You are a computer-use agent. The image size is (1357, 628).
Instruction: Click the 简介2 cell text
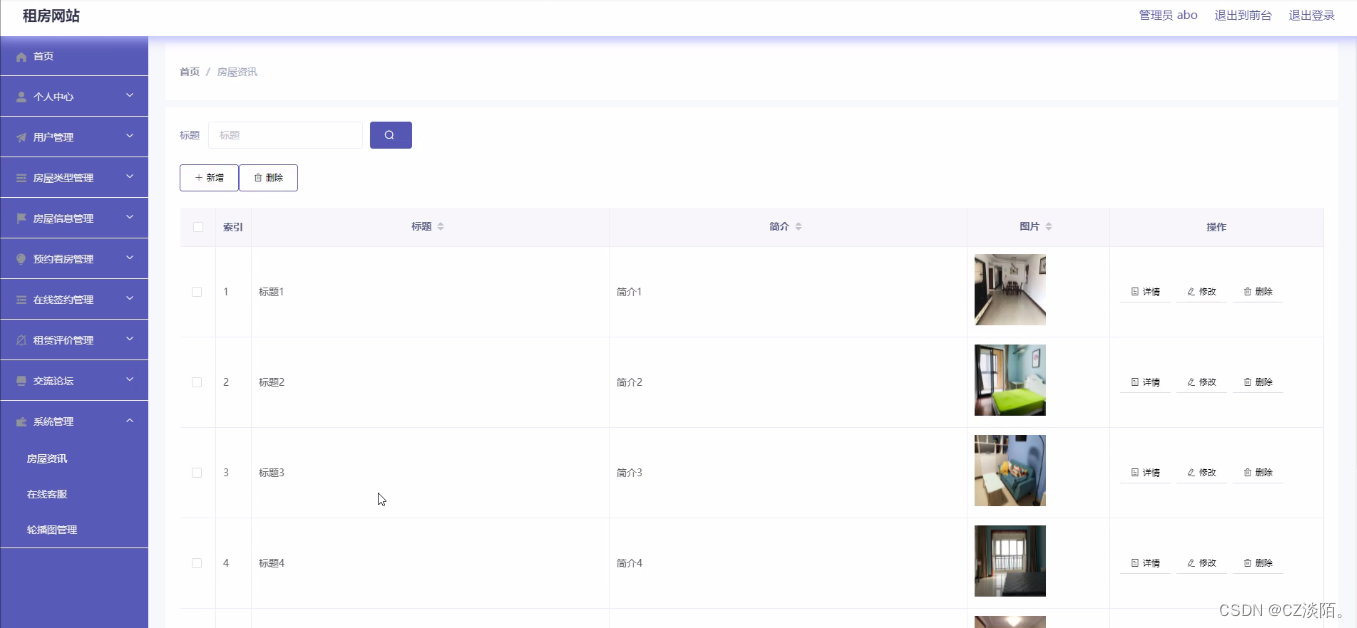(x=629, y=382)
